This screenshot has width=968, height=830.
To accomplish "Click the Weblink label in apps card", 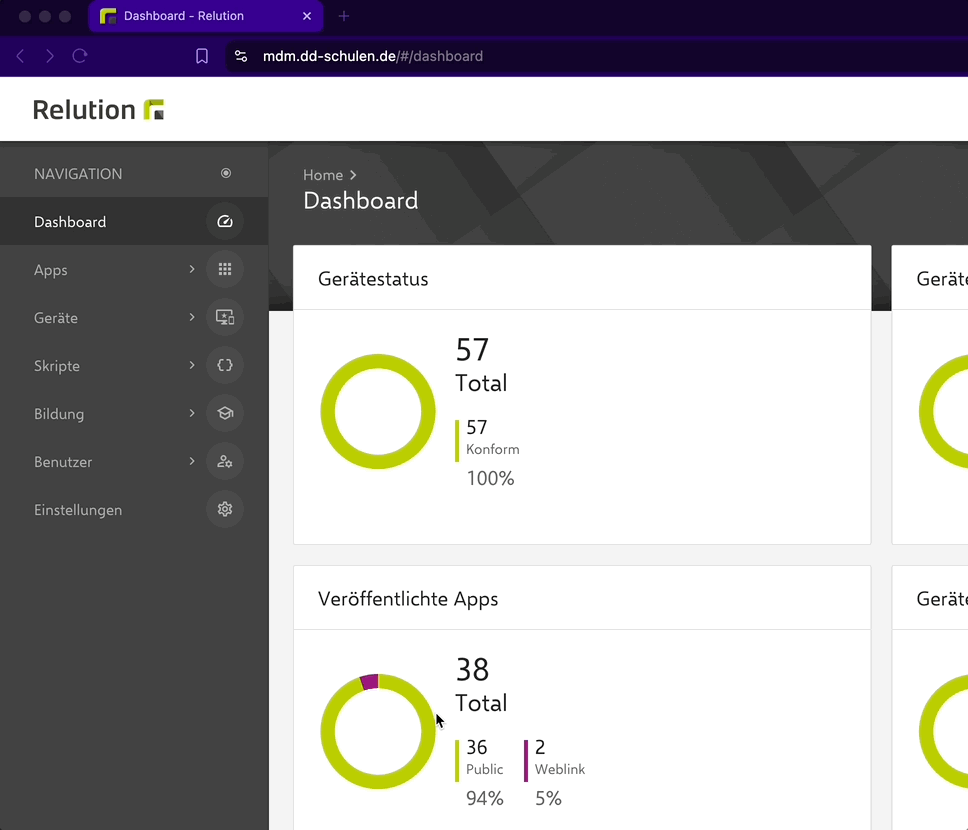I will click(x=560, y=769).
